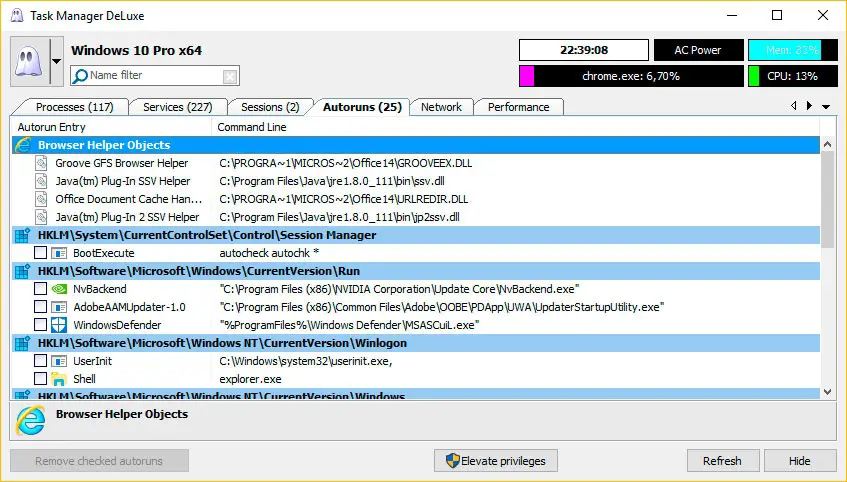The width and height of the screenshot is (847, 482).
Task: Click the vertical scrollbar thumb
Action: coord(828,199)
